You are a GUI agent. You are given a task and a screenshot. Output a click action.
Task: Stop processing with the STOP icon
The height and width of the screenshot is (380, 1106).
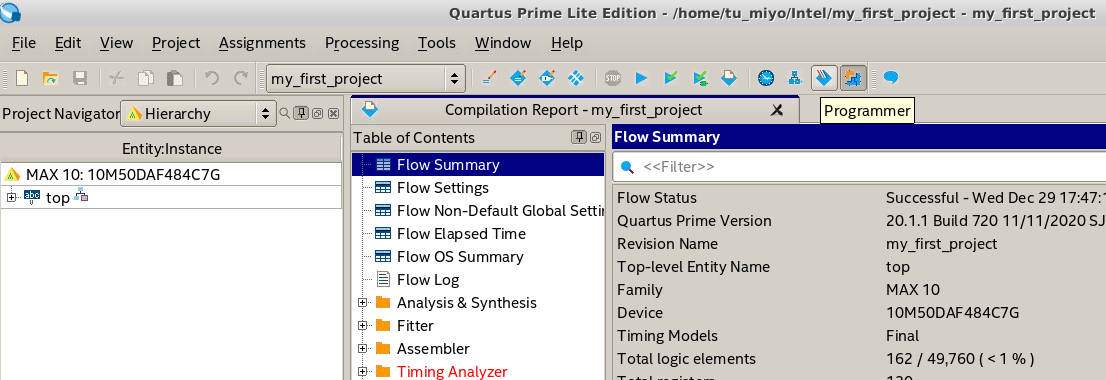(x=613, y=78)
